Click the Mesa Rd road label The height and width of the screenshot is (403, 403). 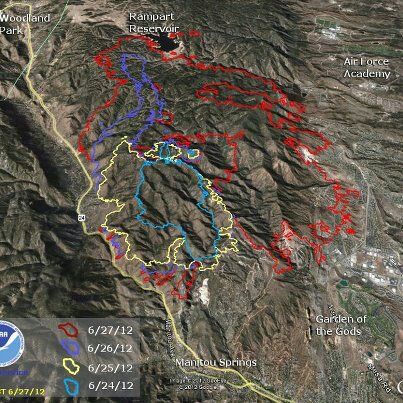(x=379, y=378)
